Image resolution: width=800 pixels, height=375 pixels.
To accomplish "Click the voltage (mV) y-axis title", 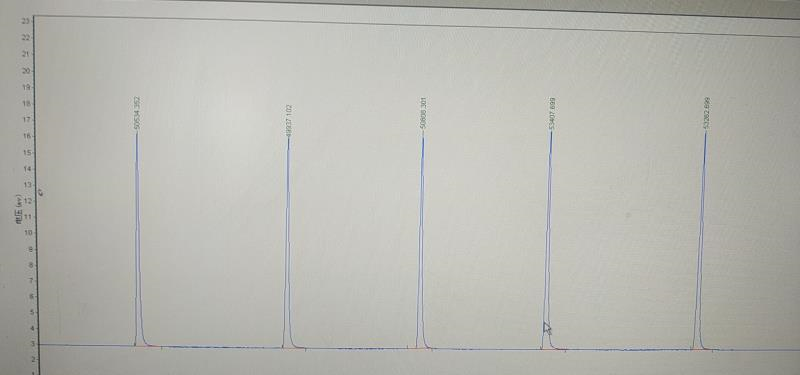I will coord(18,211).
